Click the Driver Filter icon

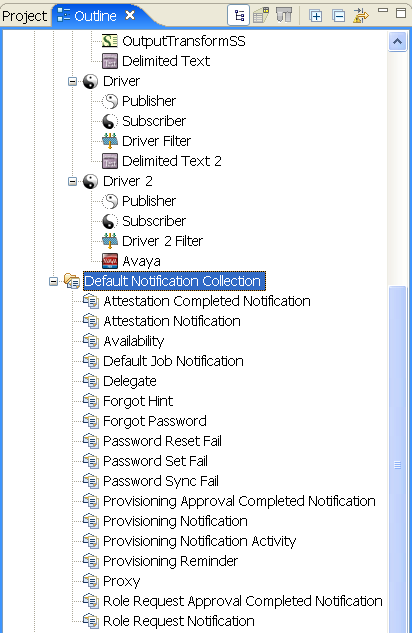(x=110, y=141)
